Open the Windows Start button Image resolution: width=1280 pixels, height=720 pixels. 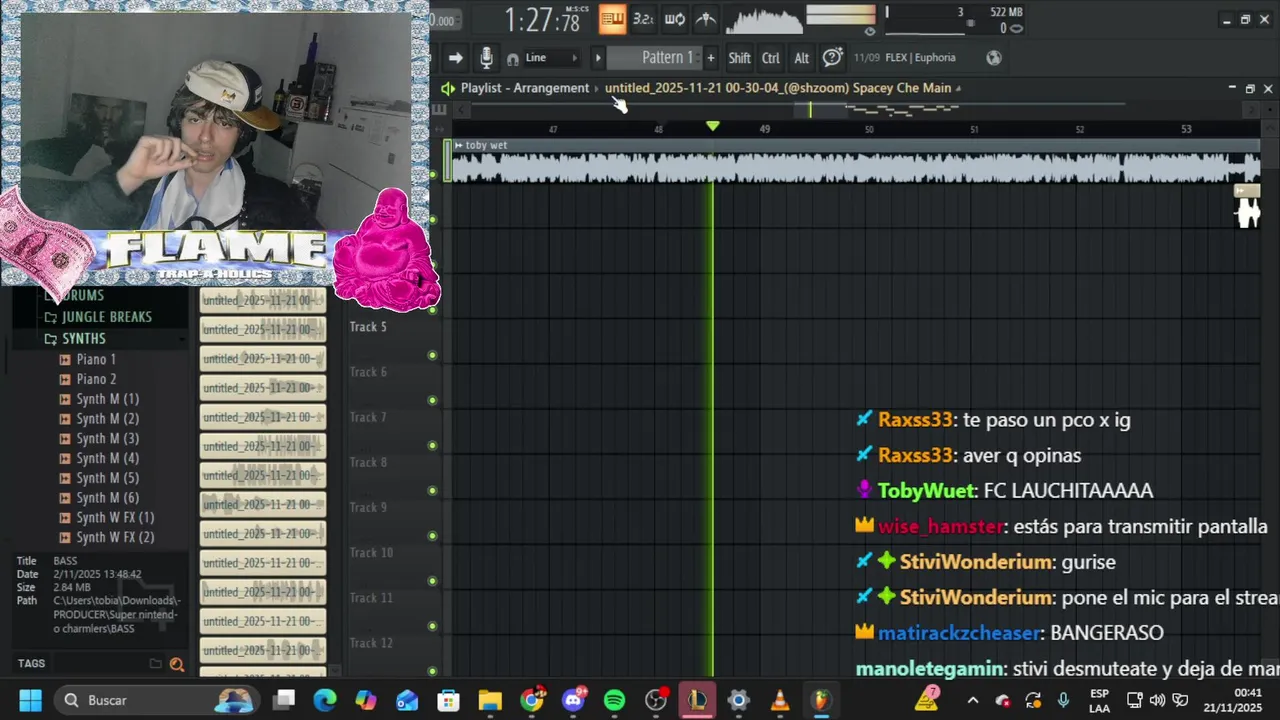(30, 700)
